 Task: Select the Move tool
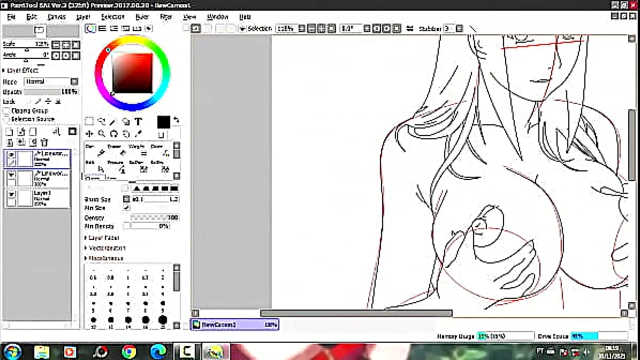(89, 133)
